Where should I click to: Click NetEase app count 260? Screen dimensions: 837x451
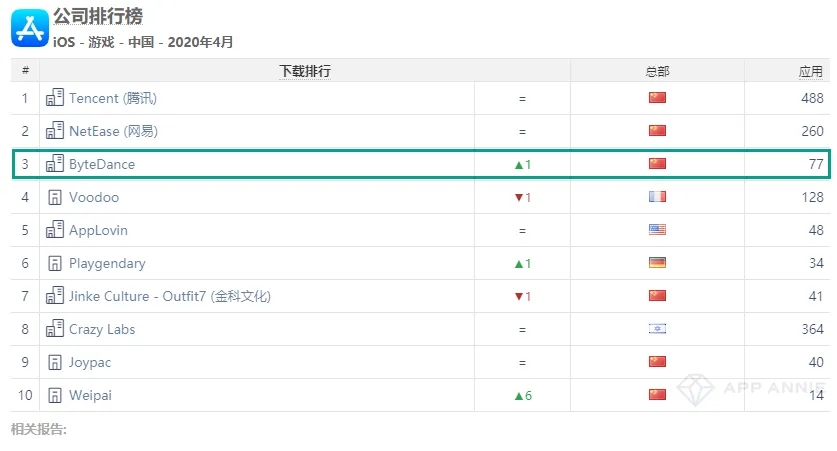(x=811, y=131)
